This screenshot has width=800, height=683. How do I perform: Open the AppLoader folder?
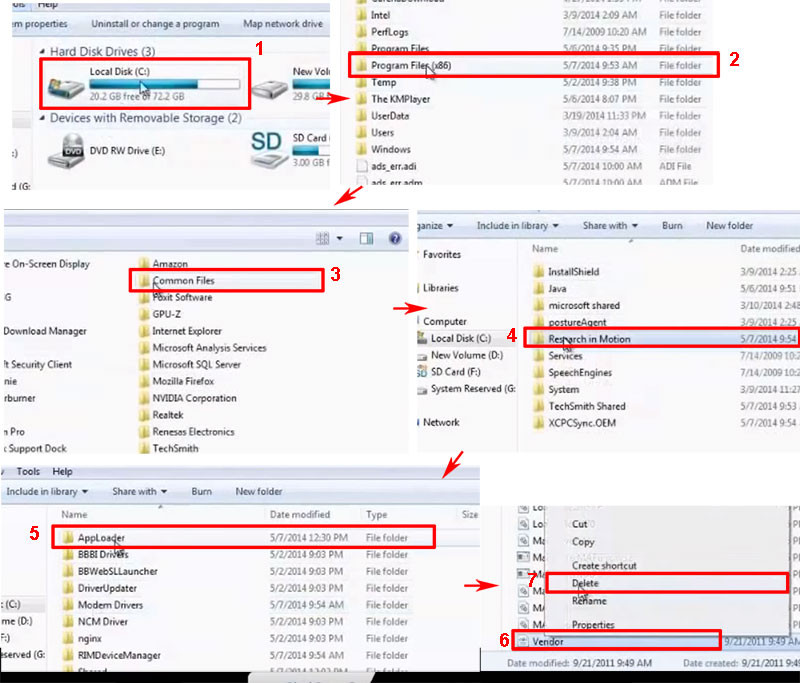100,537
